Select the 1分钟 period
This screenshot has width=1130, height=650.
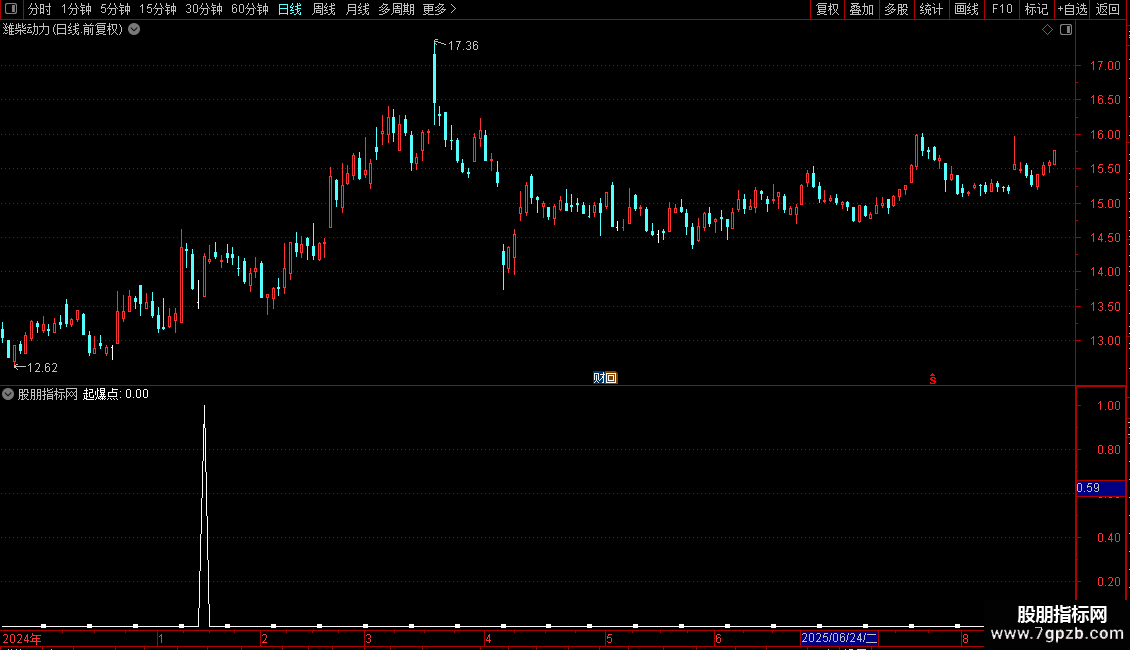tap(76, 9)
